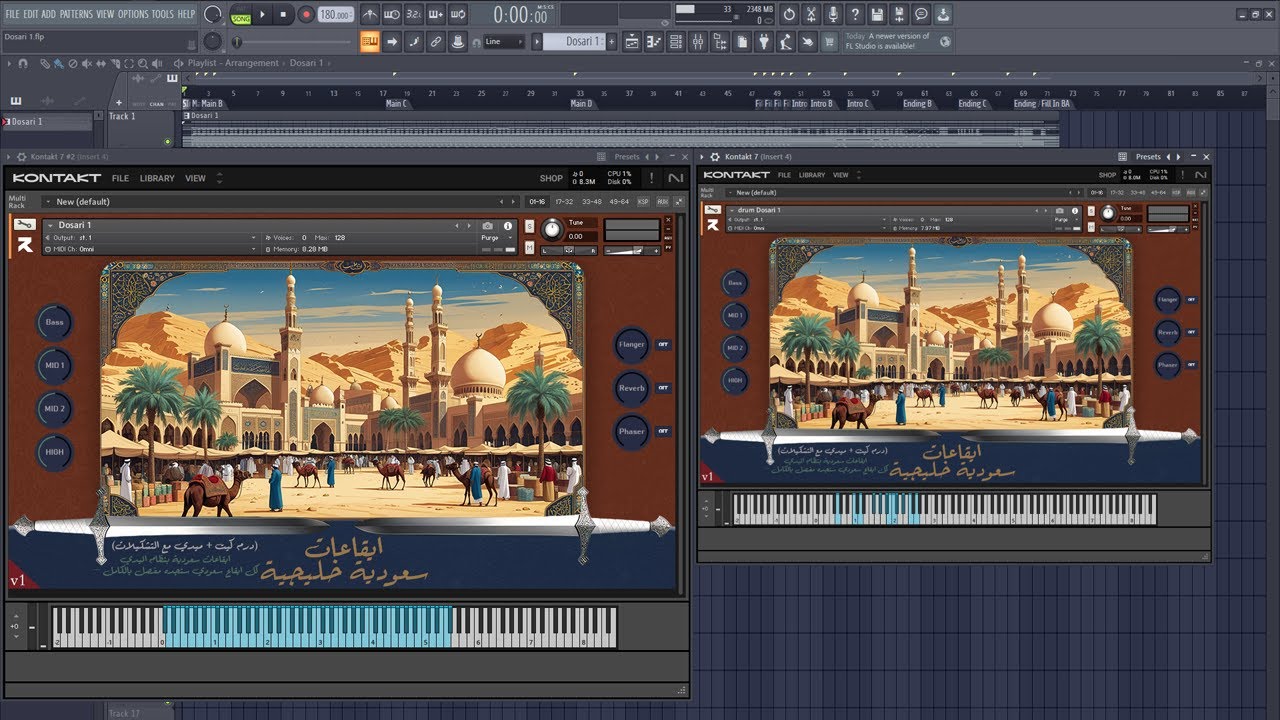The width and height of the screenshot is (1280, 720).
Task: Open the PATTERNS menu in FL Studio
Action: [76, 14]
